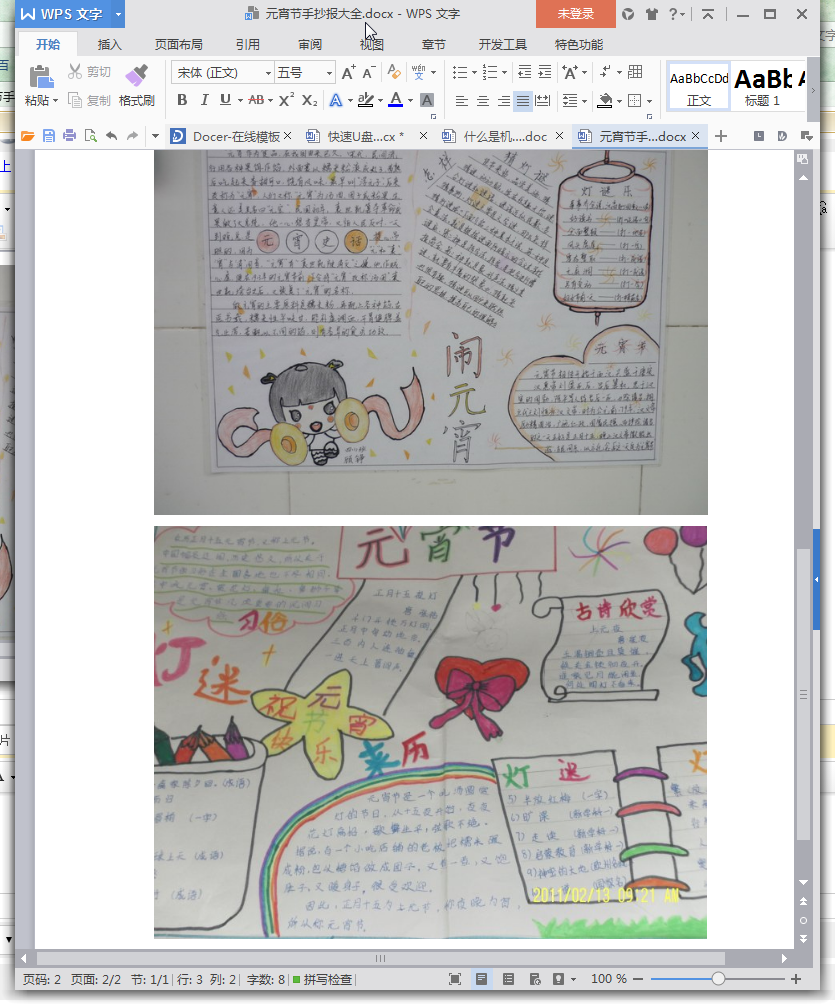Undo the last action
Image resolution: width=835 pixels, height=1005 pixels.
click(x=112, y=136)
